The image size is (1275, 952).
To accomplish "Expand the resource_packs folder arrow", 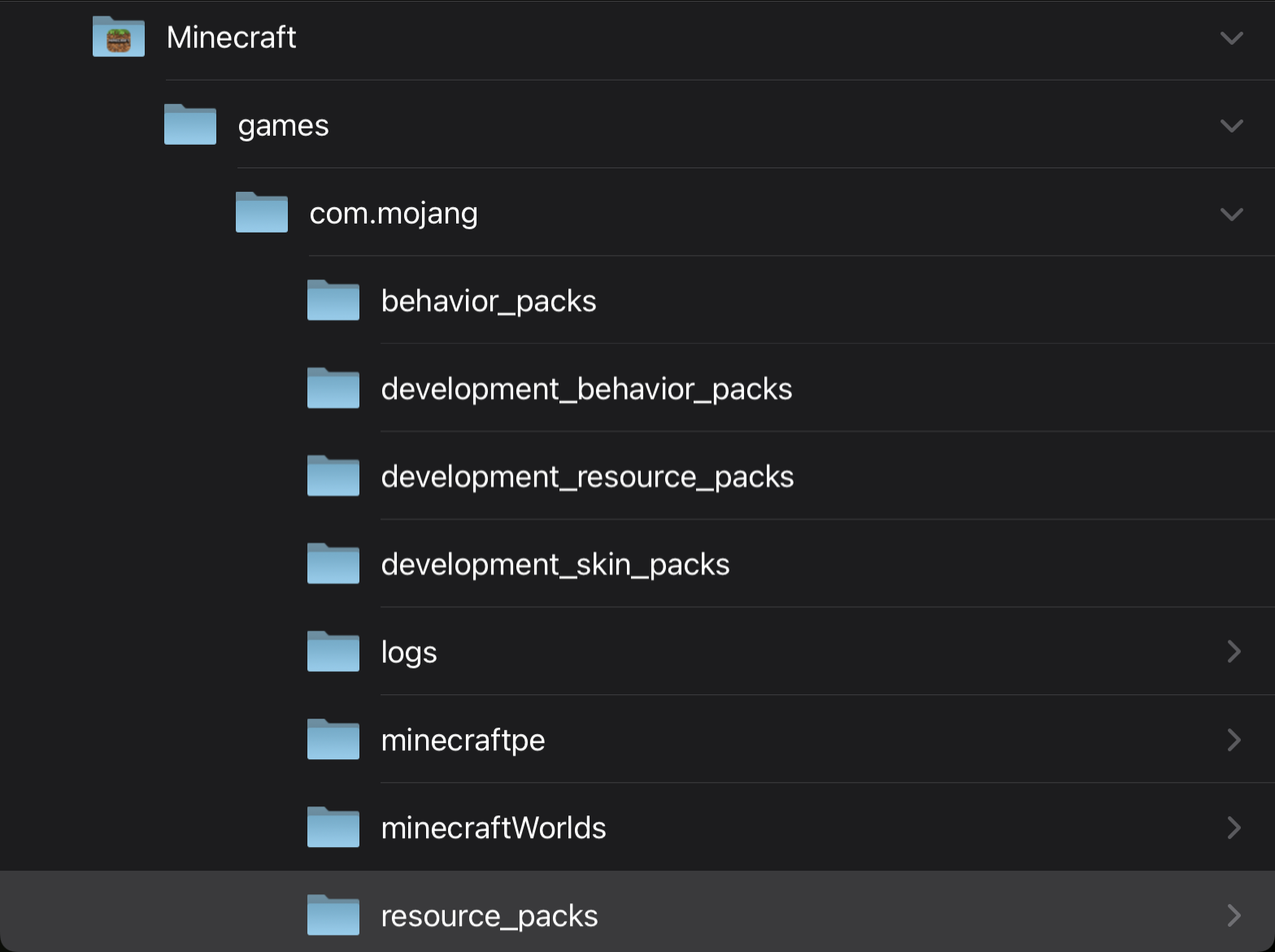I will click(x=1234, y=915).
